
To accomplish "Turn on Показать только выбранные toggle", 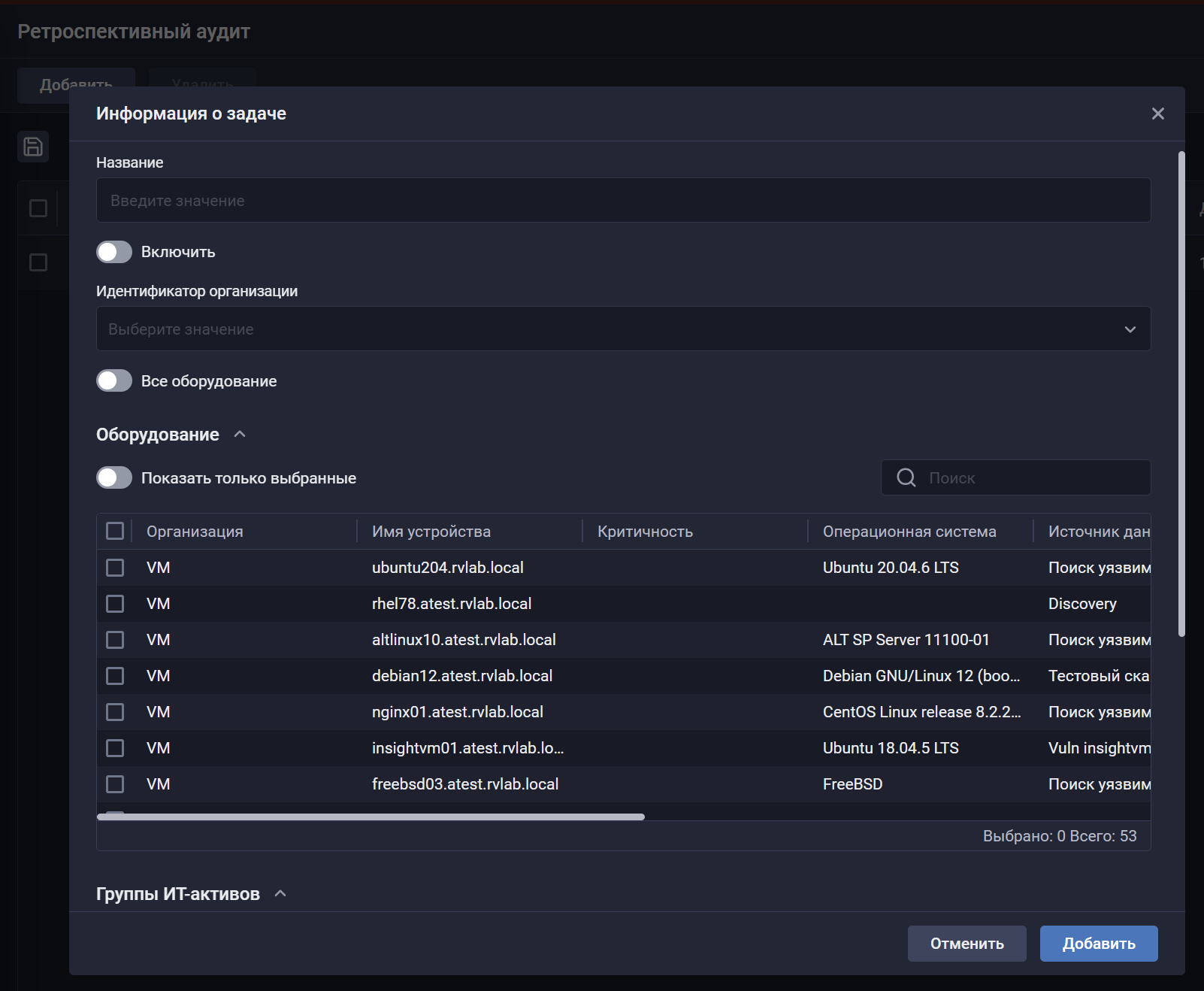I will (114, 478).
